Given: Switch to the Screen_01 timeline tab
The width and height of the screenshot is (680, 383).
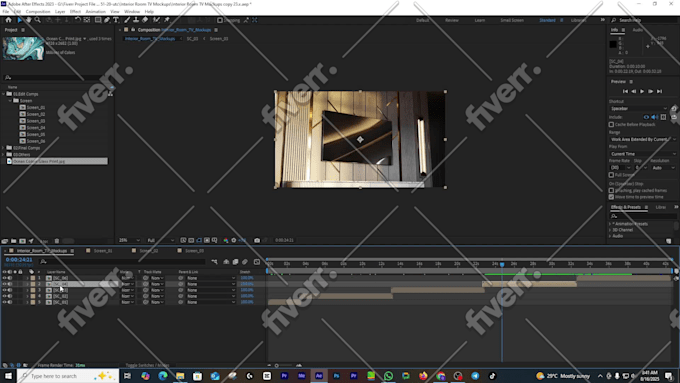Looking at the screenshot, I should click(103, 251).
